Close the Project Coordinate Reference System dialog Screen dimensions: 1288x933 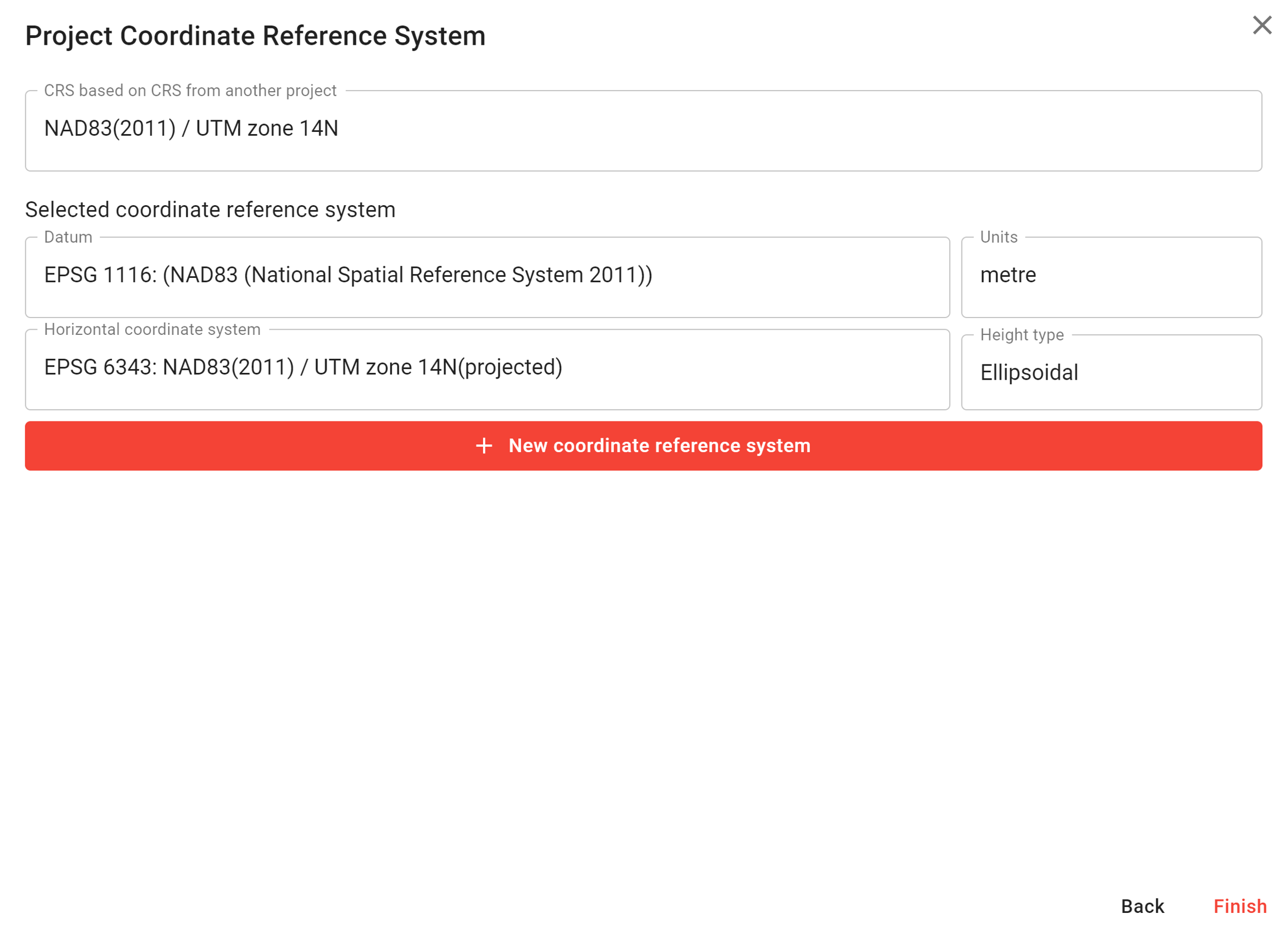point(1261,25)
